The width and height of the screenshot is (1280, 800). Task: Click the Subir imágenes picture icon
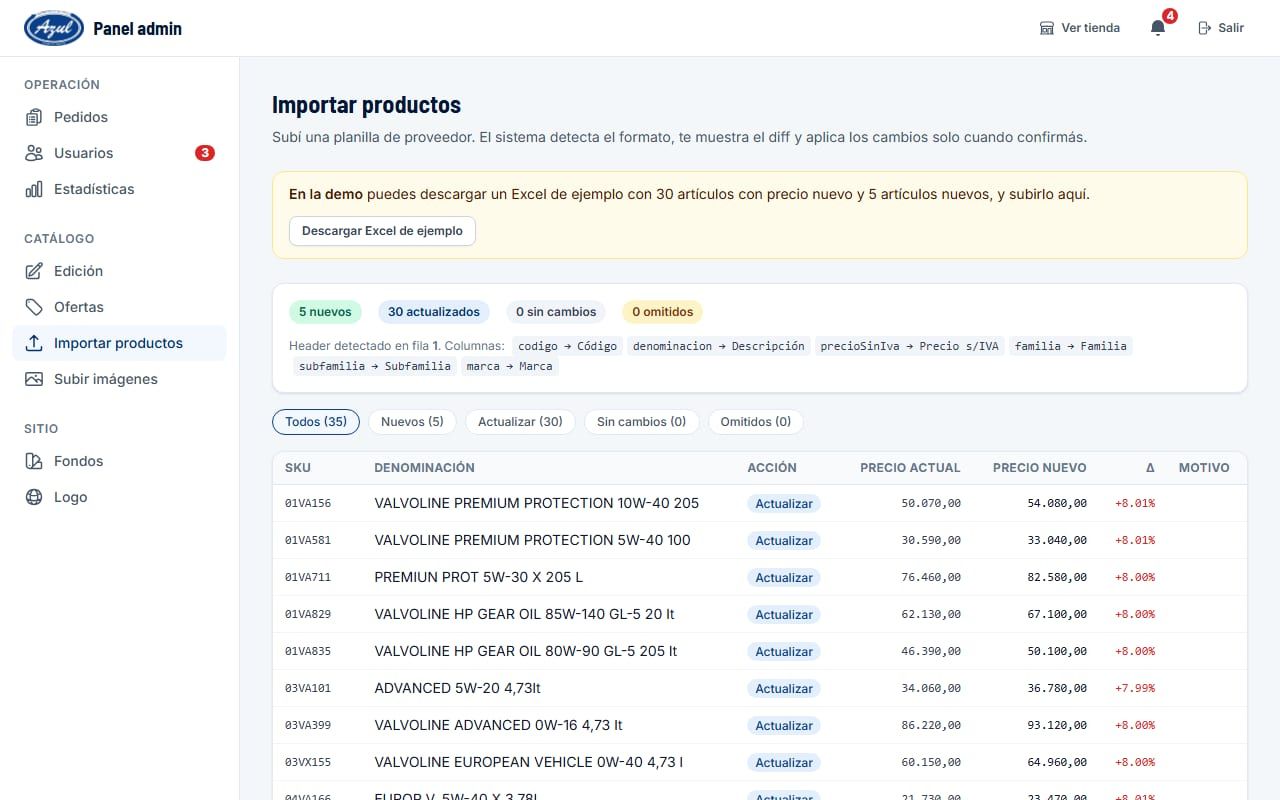click(x=34, y=379)
